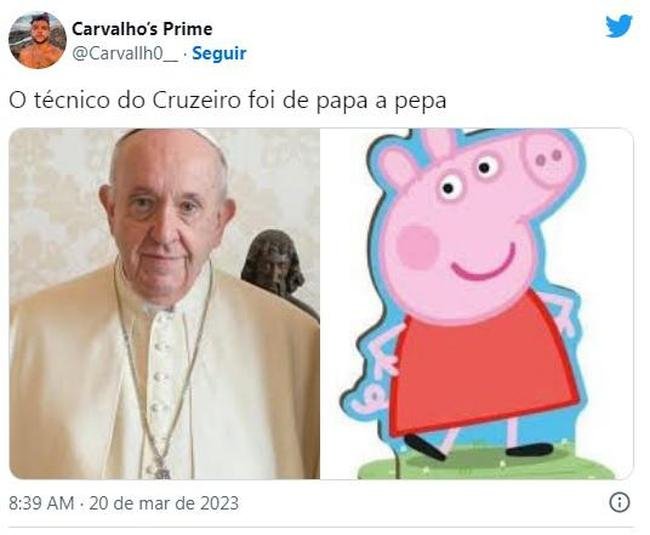Click the Seguir follow link
The width and height of the screenshot is (650, 535).
coord(219,53)
